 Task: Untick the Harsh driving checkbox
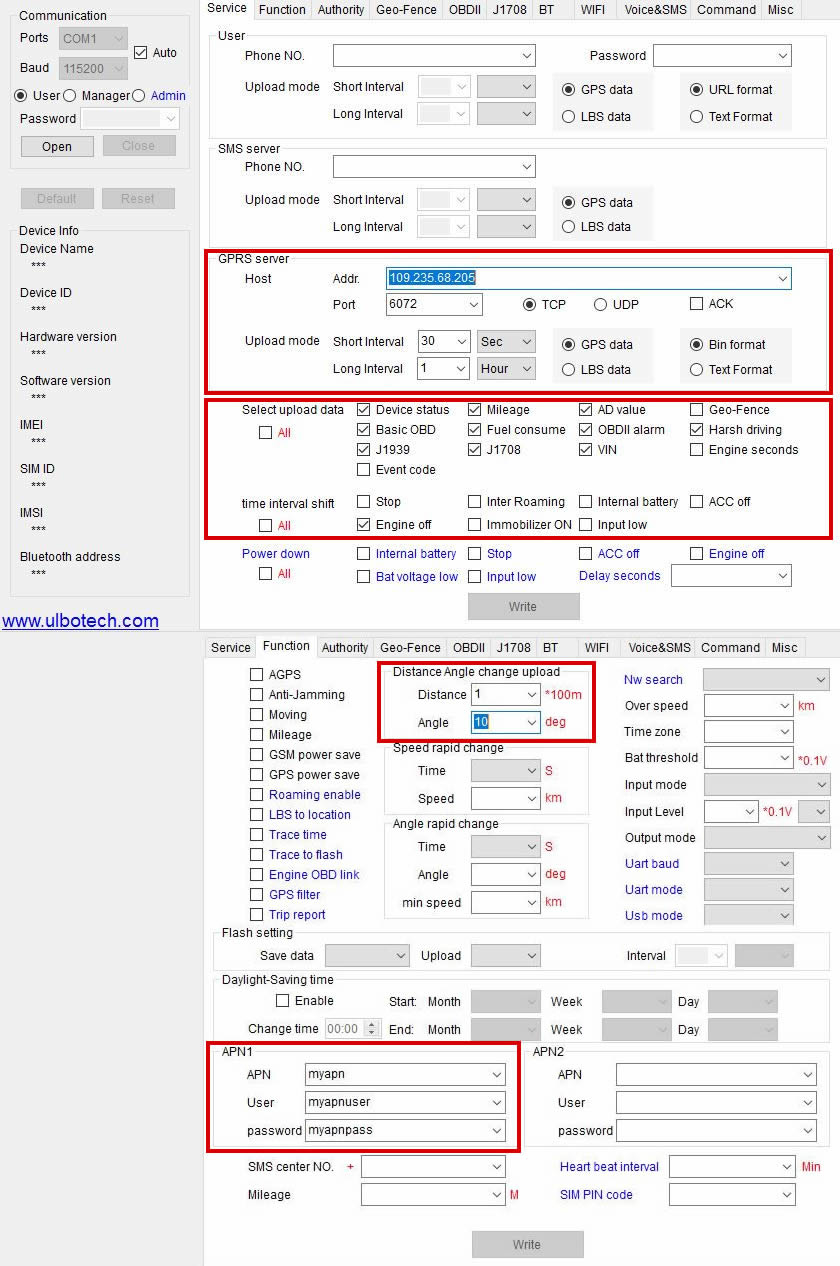tap(697, 430)
